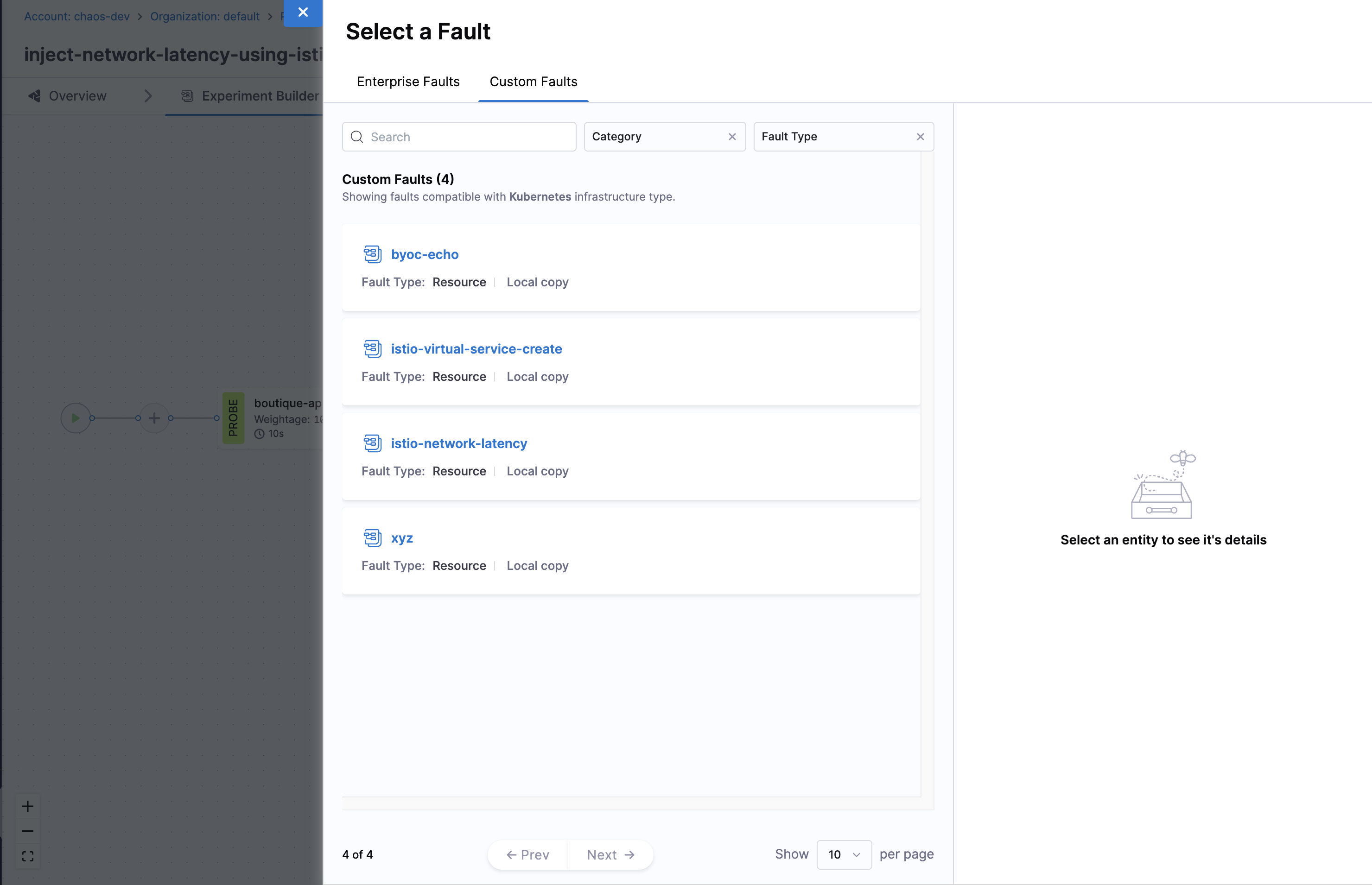Go to Next page of faults
This screenshot has height=885, width=1372.
point(610,854)
